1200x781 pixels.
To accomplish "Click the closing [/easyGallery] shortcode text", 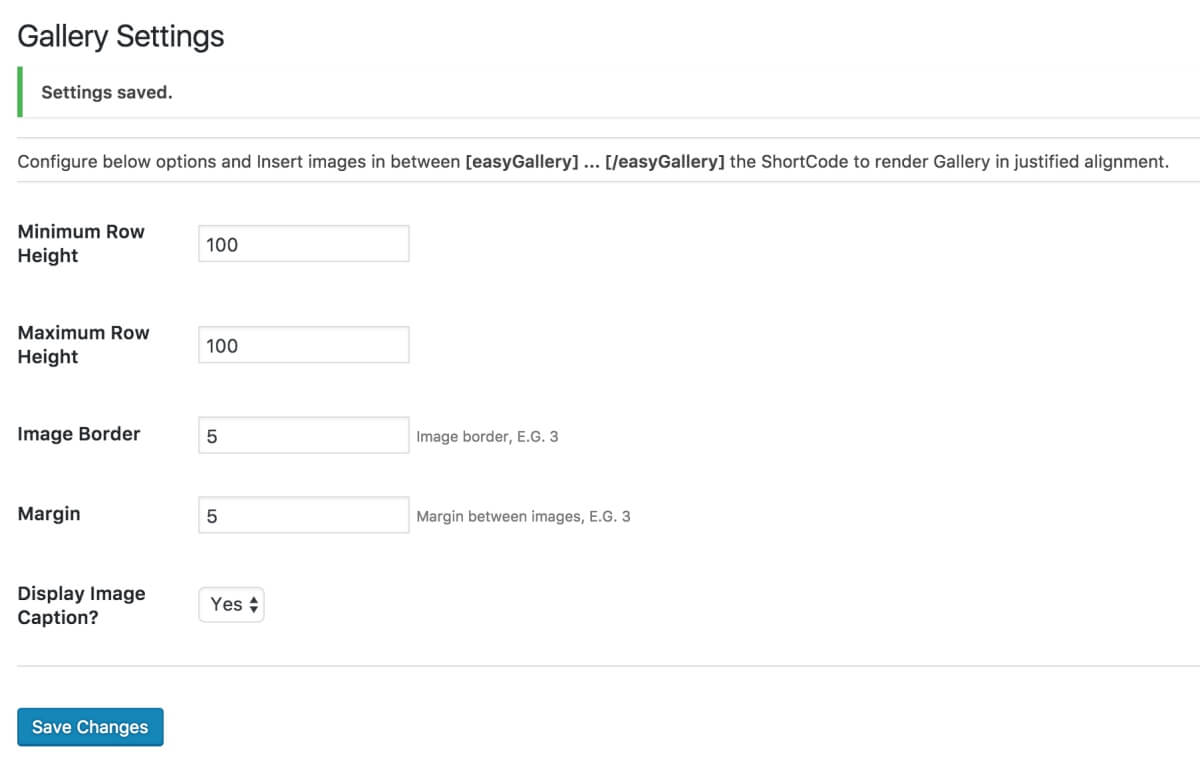I will 665,161.
